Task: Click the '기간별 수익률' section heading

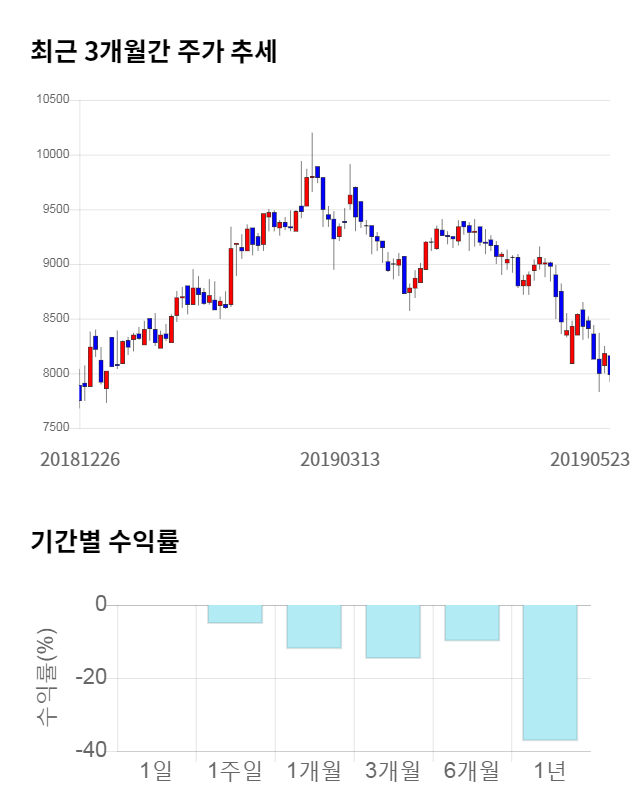Action: pyautogui.click(x=104, y=542)
